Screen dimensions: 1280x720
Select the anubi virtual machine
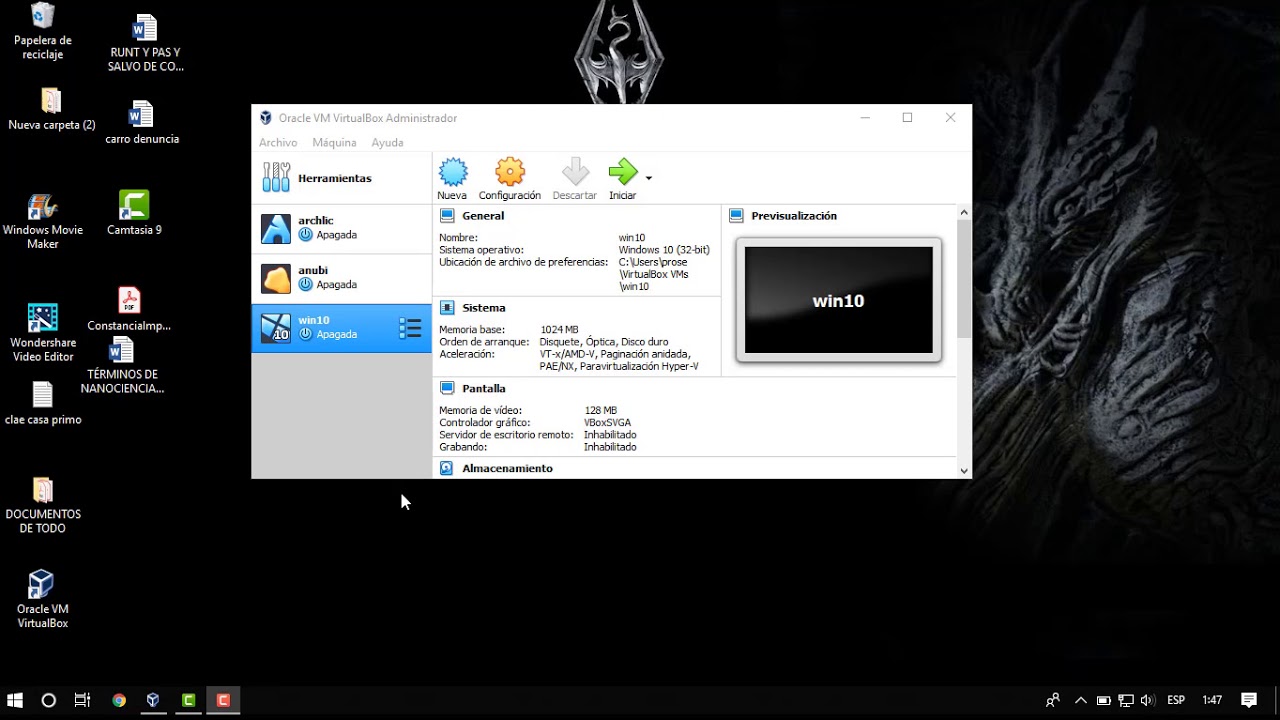pyautogui.click(x=342, y=278)
